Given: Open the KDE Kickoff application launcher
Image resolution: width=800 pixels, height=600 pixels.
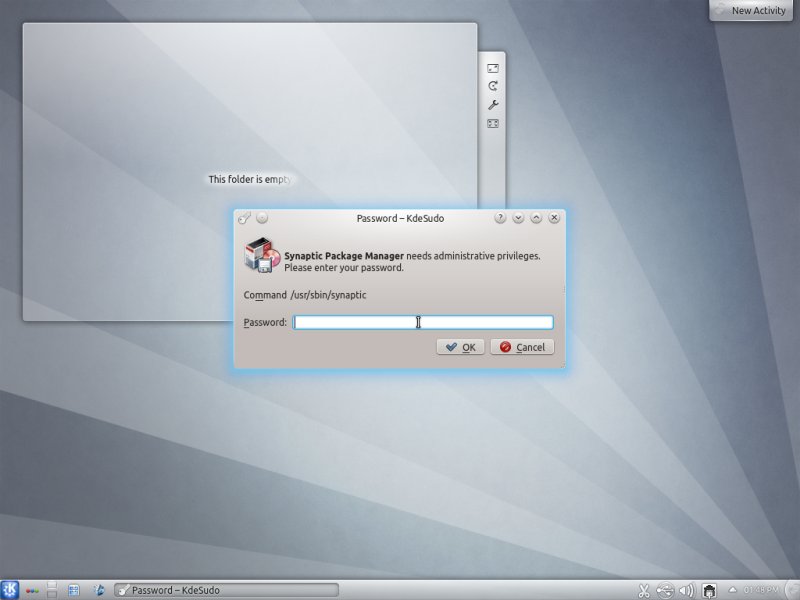Looking at the screenshot, I should pos(10,590).
